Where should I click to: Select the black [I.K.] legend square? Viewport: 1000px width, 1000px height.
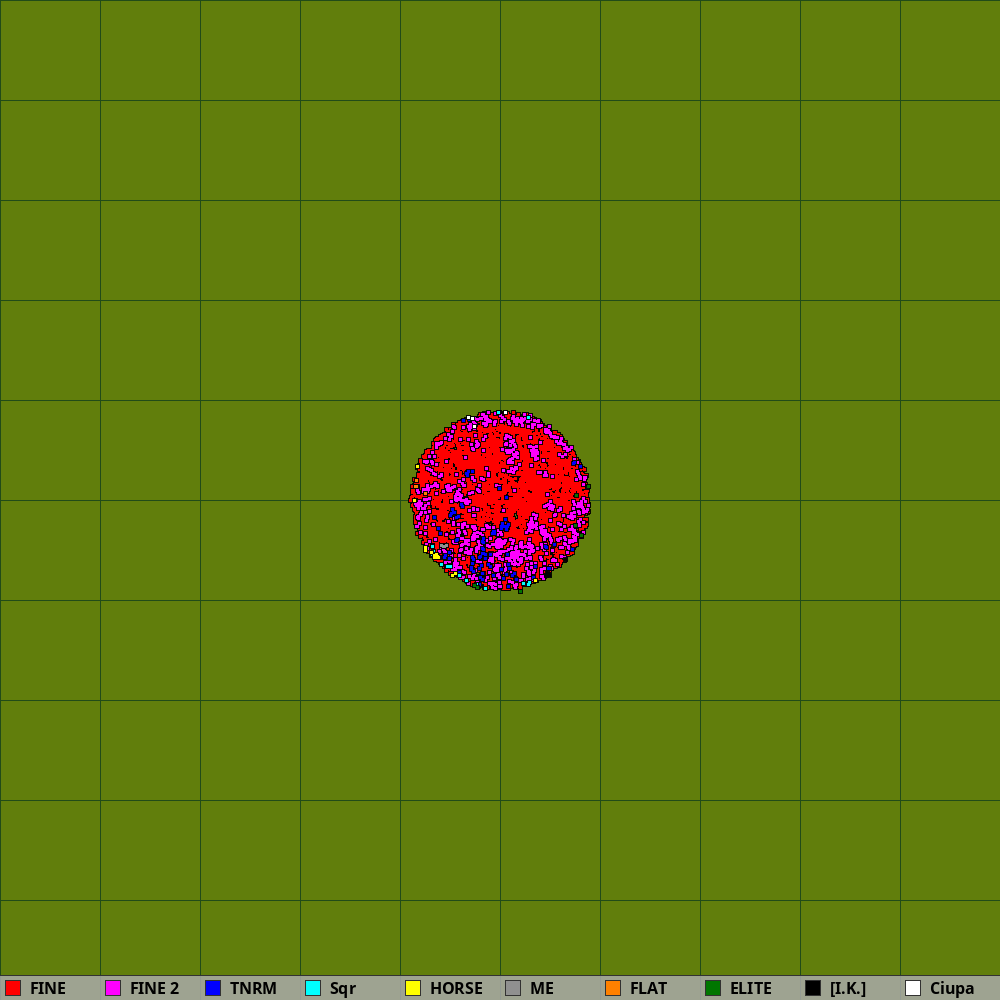pyautogui.click(x=813, y=988)
